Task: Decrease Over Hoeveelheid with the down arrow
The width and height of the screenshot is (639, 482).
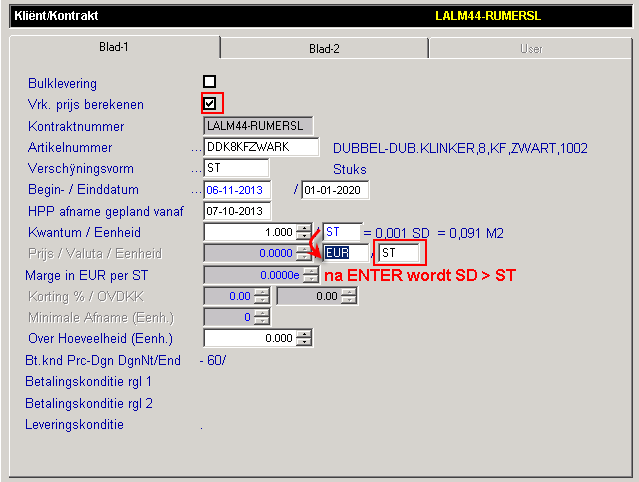Action: 304,342
